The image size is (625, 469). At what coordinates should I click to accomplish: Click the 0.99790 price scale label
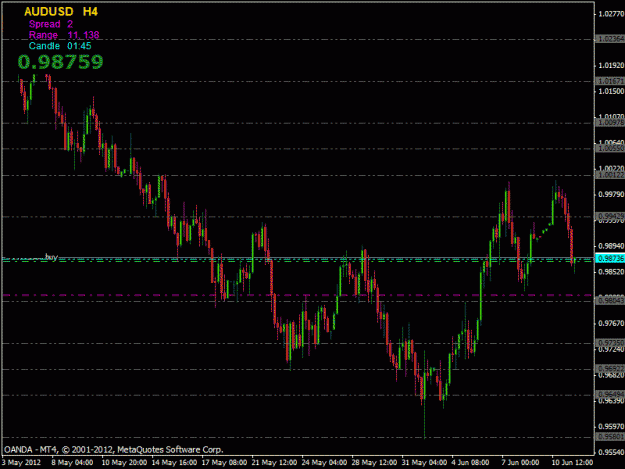pyautogui.click(x=611, y=194)
